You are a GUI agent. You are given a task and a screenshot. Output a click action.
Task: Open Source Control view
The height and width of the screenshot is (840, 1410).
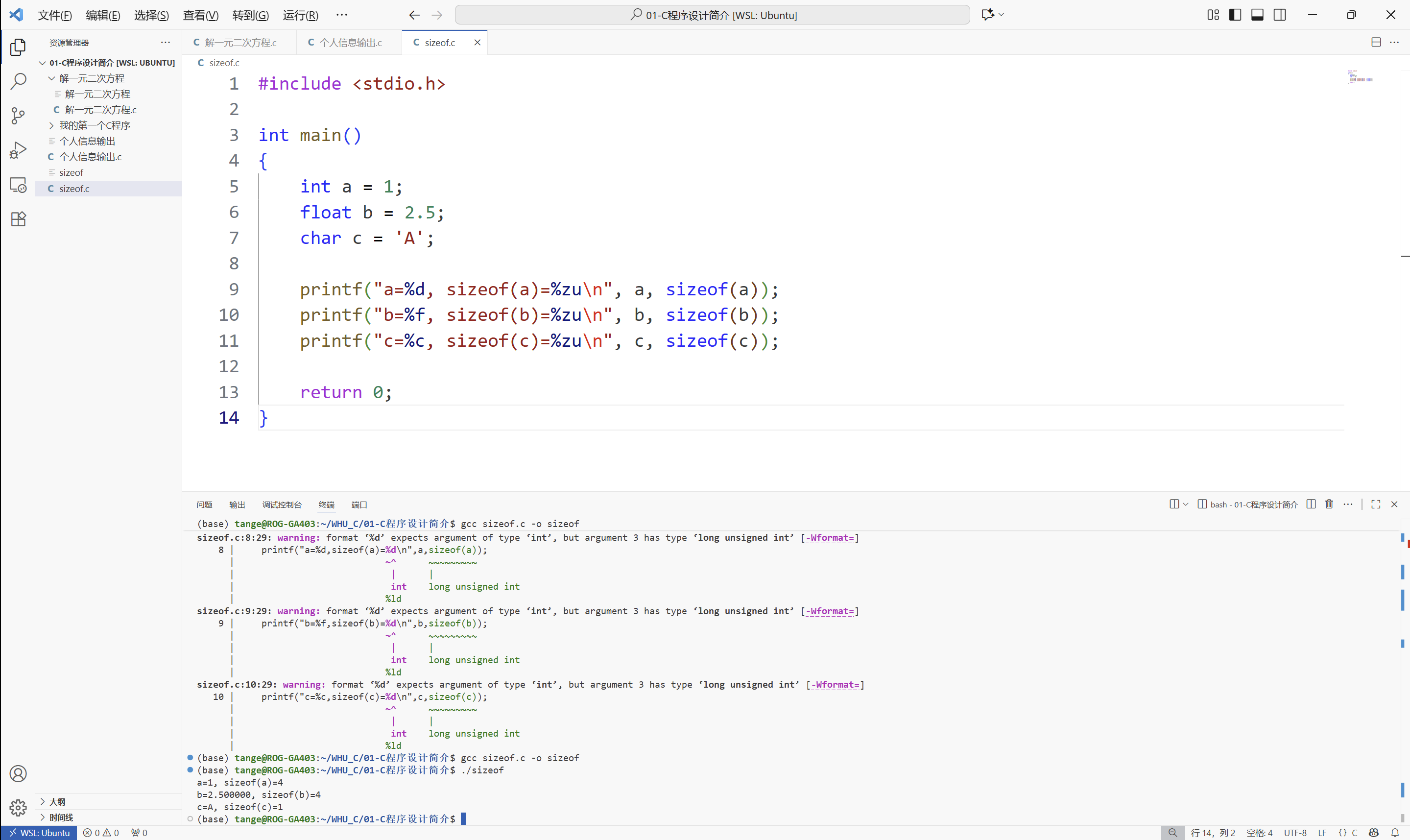18,116
